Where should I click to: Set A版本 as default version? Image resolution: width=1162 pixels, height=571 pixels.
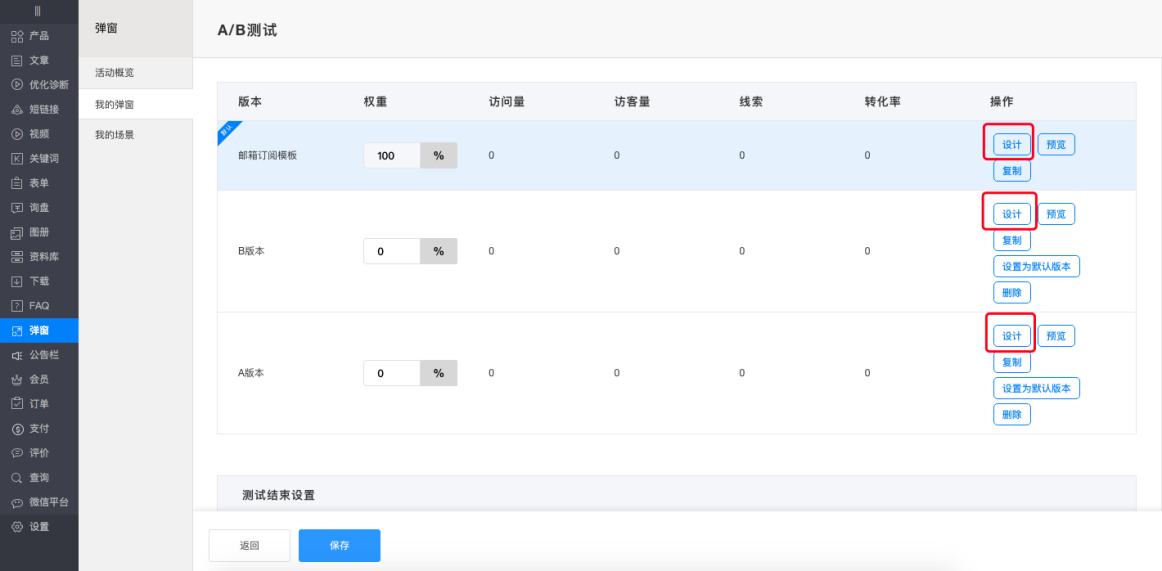[x=1036, y=388]
